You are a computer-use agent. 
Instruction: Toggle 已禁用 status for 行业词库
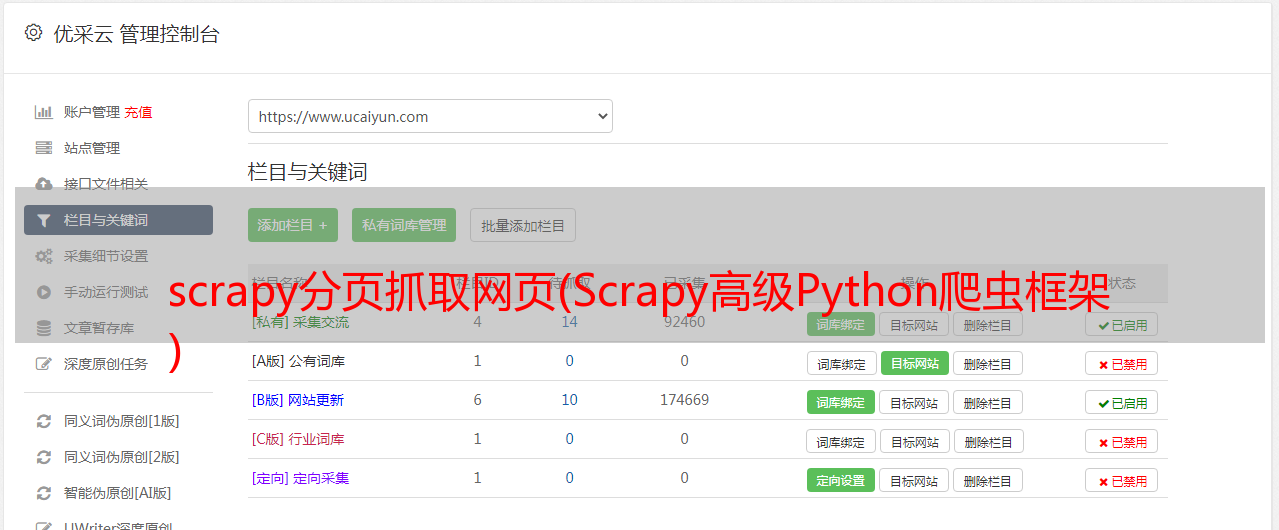pyautogui.click(x=1121, y=441)
